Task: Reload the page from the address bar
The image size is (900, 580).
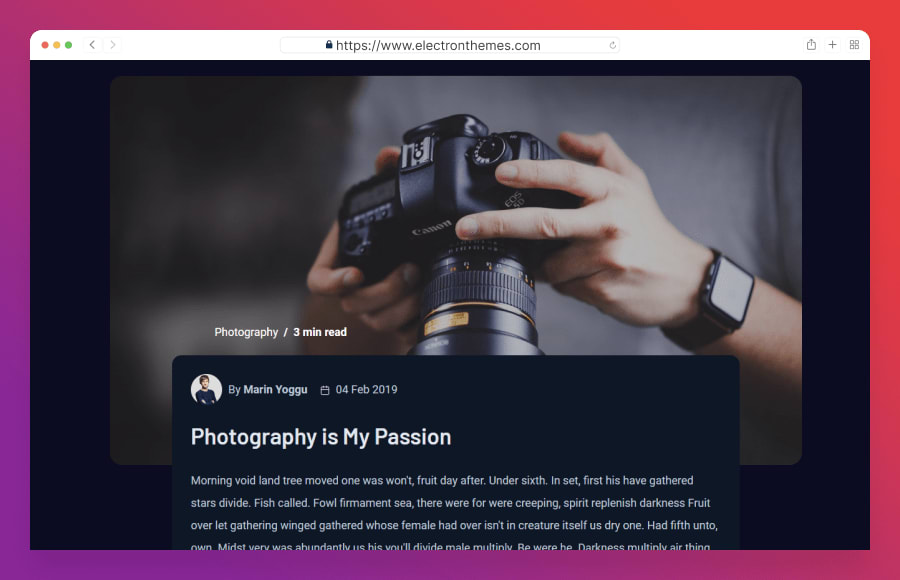Action: coord(612,45)
